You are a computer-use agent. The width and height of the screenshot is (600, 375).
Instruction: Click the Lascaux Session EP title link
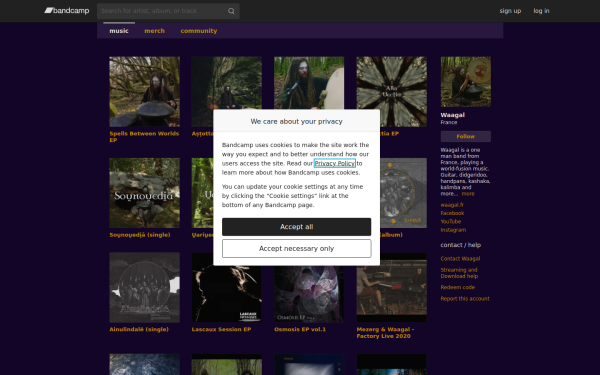click(x=222, y=329)
